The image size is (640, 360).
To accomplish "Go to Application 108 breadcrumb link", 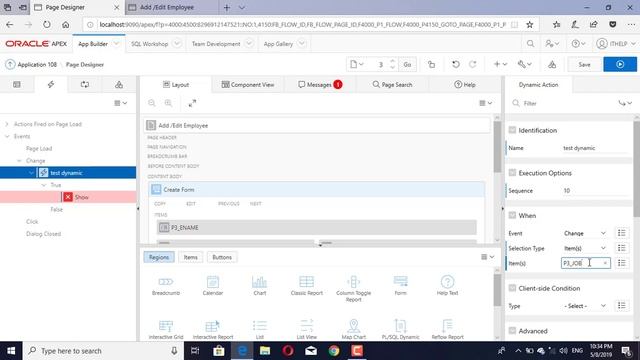I will [37, 64].
